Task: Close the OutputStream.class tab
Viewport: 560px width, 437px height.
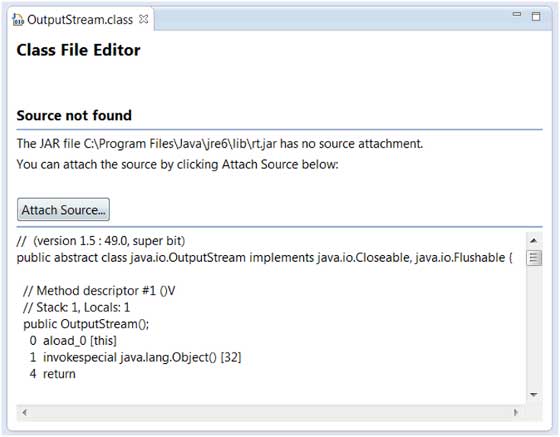Action: pos(144,19)
